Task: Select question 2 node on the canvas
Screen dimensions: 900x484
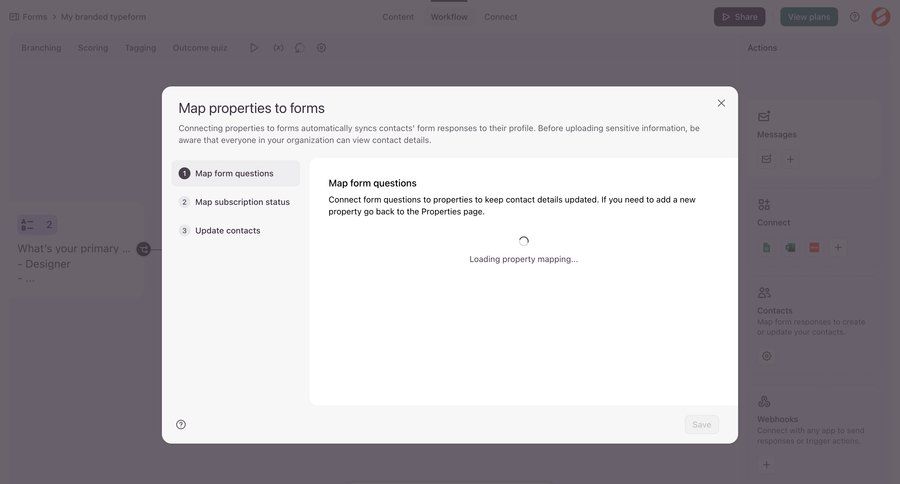Action: click(x=75, y=249)
